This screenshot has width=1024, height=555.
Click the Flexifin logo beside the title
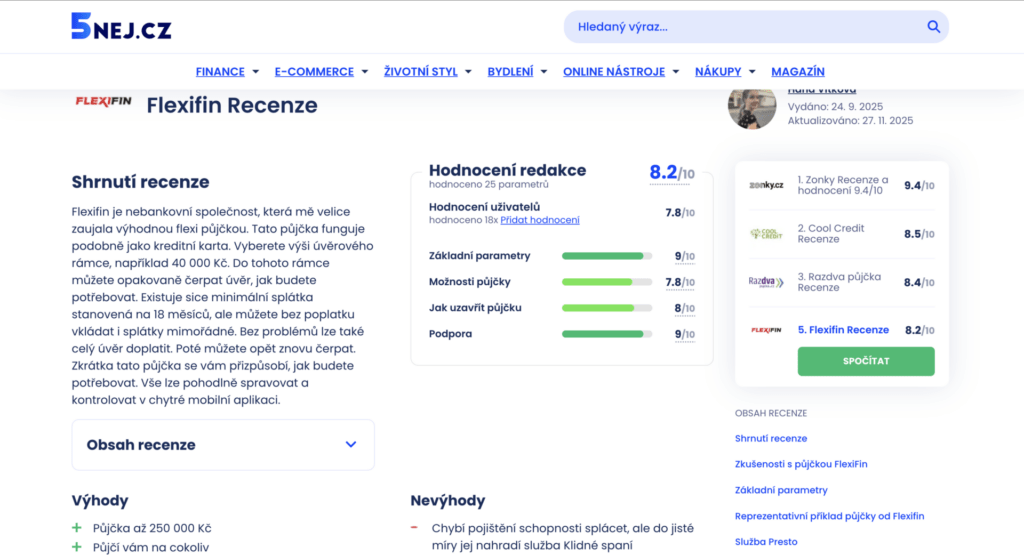point(103,102)
